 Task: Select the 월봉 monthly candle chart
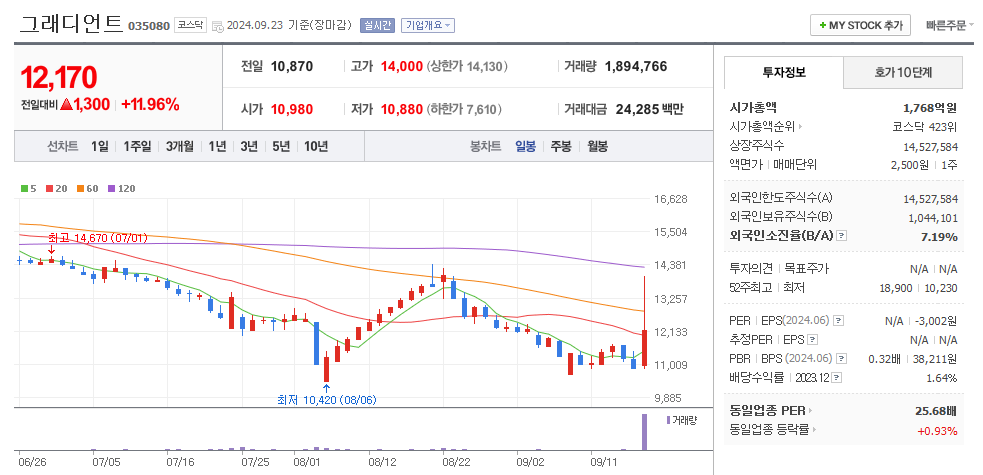[x=597, y=147]
